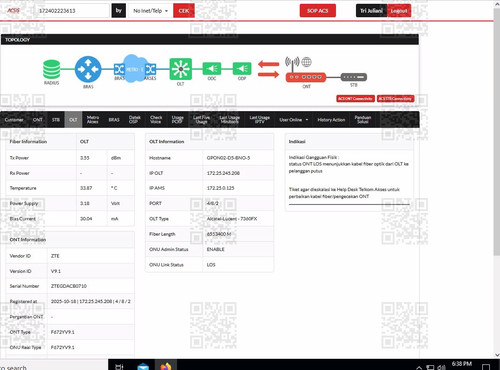The image size is (500, 370).
Task: Click the volume icon in system tray
Action: pyautogui.click(x=441, y=367)
